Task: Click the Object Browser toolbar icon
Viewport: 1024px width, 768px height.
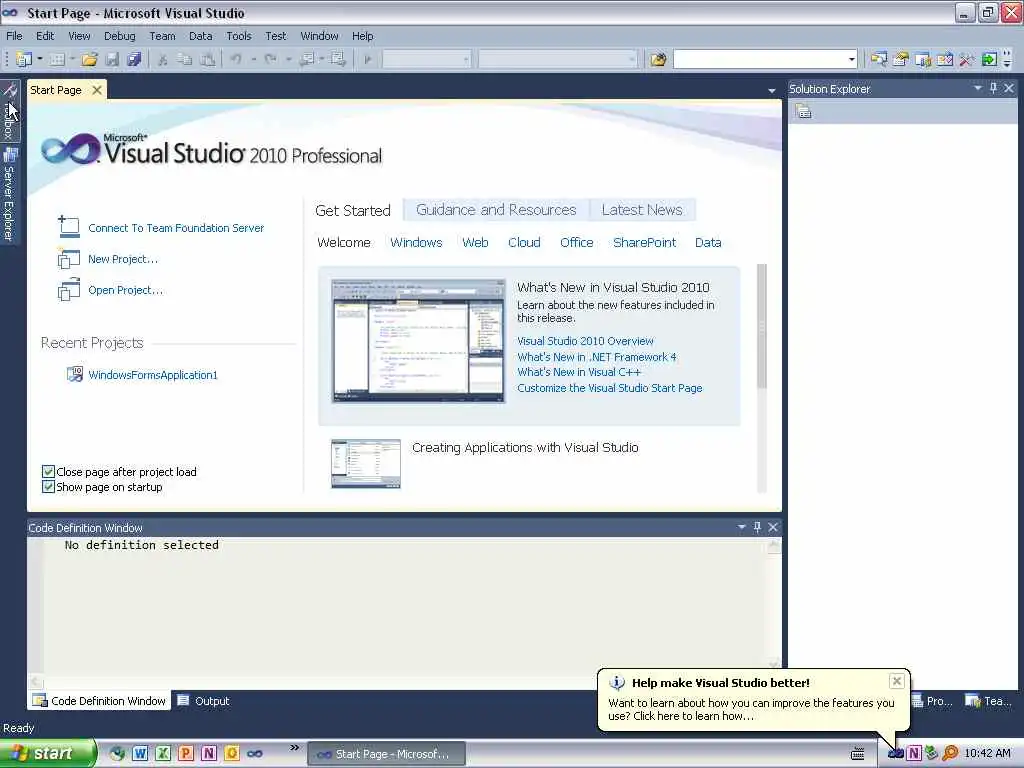Action: (x=923, y=59)
